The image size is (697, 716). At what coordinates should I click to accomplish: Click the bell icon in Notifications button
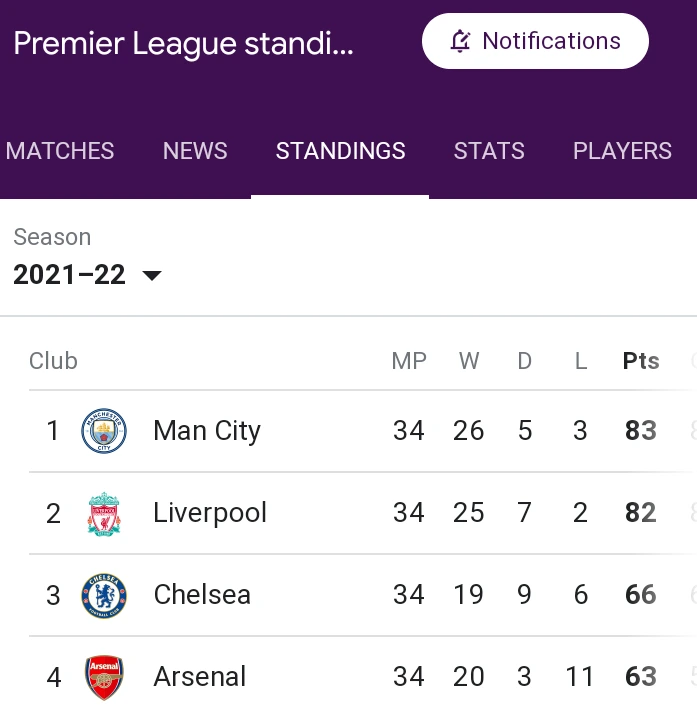point(460,41)
